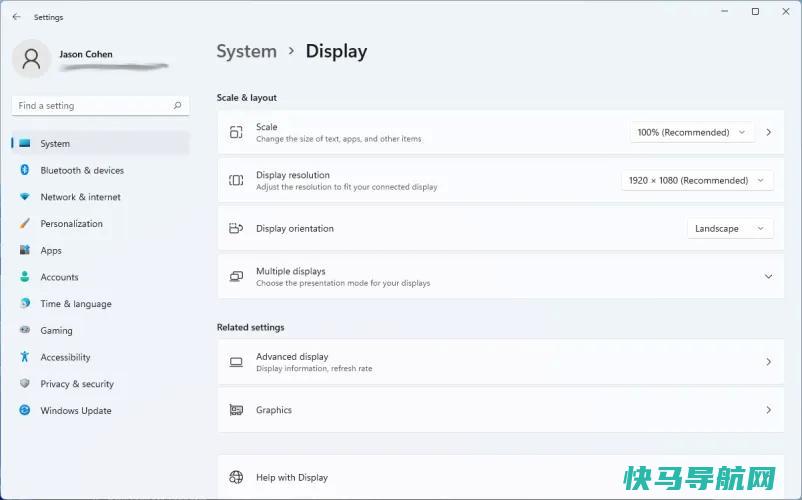This screenshot has height=500, width=802.
Task: Open Privacy & security settings
Action: (x=100, y=383)
